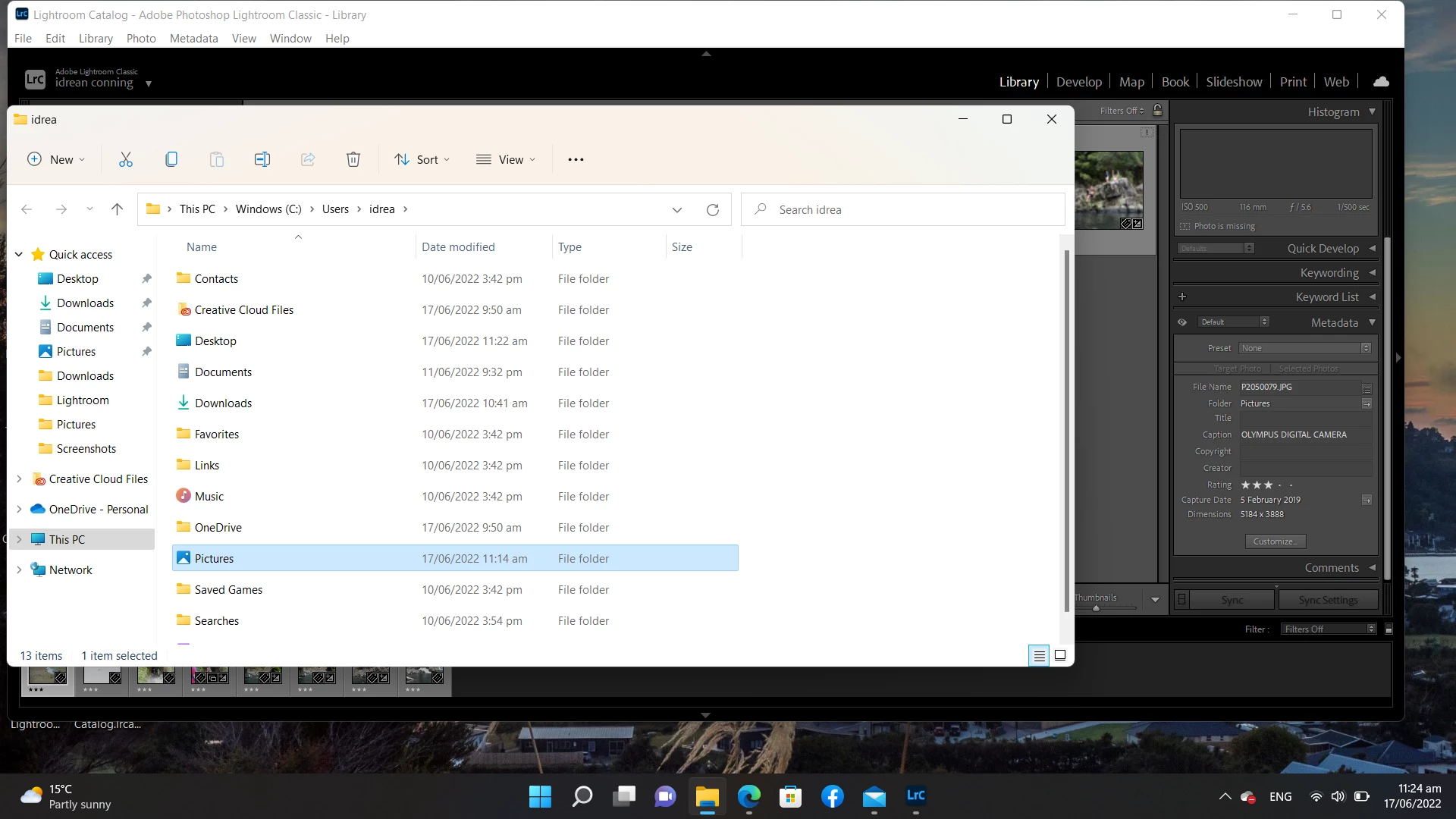Click the Cut icon in Explorer toolbar

(x=126, y=159)
